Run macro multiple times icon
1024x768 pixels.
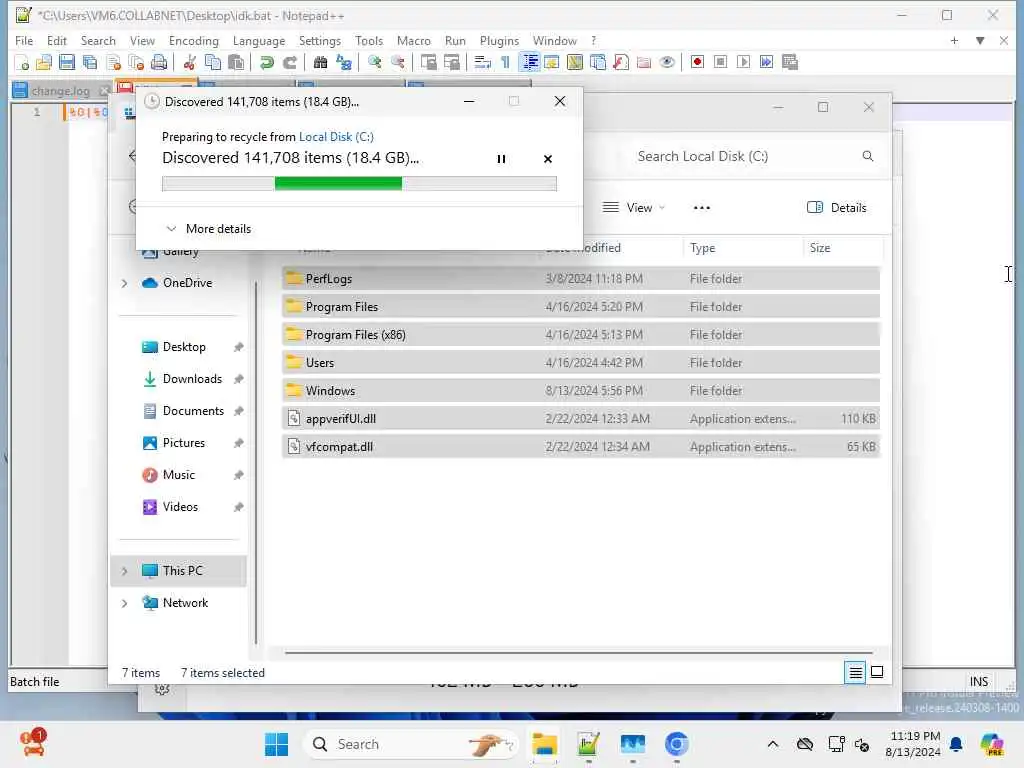(766, 62)
